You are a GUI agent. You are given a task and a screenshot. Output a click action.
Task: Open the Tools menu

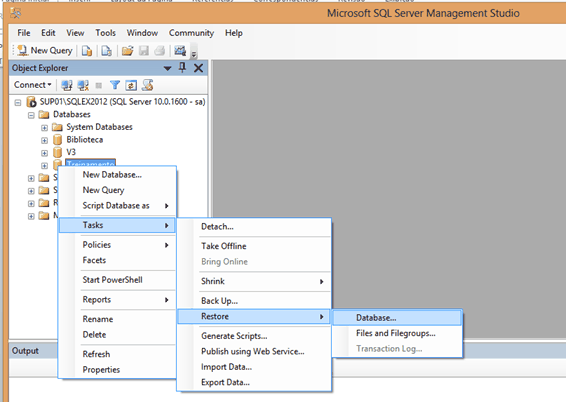click(x=105, y=33)
